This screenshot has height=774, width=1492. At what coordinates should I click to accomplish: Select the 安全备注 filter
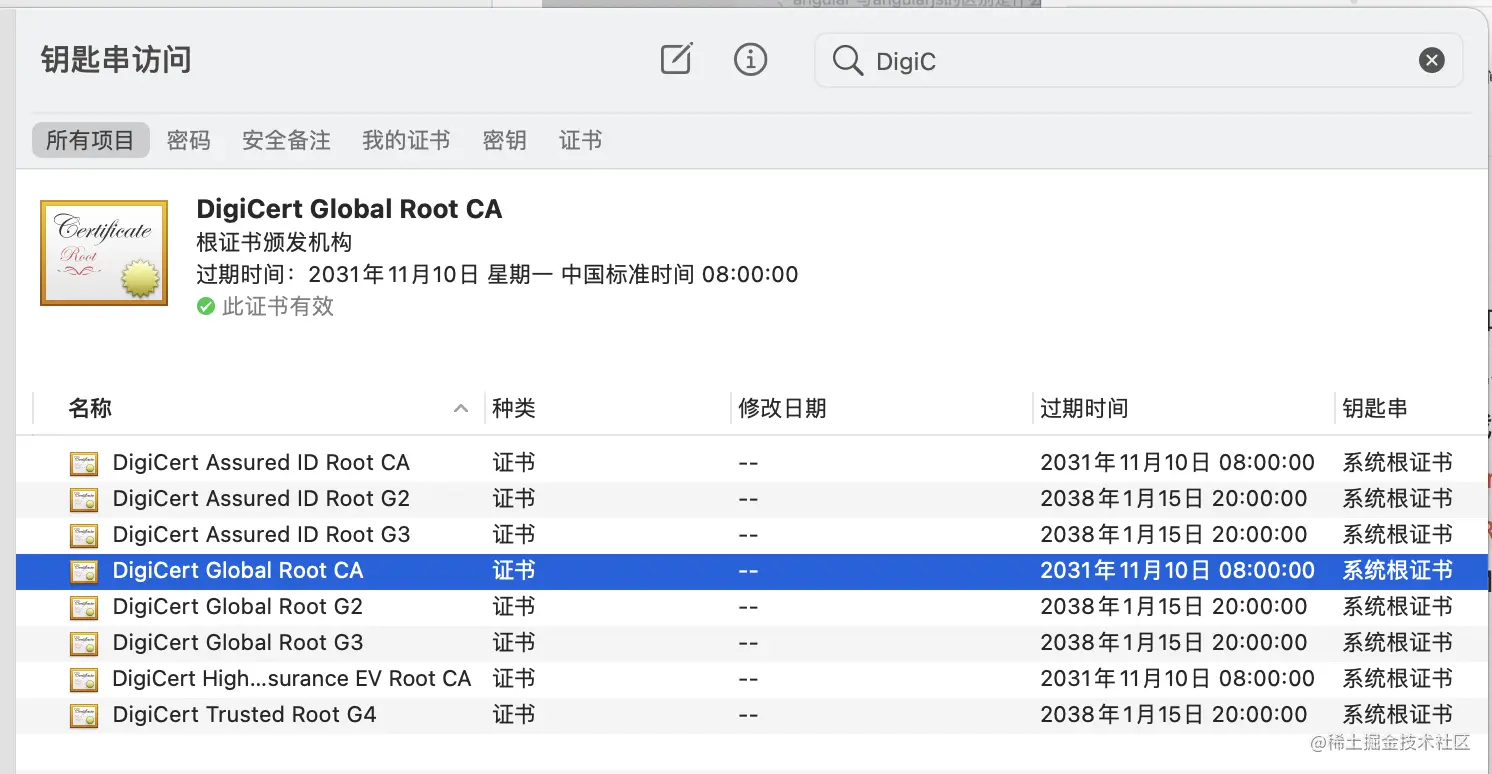click(286, 140)
